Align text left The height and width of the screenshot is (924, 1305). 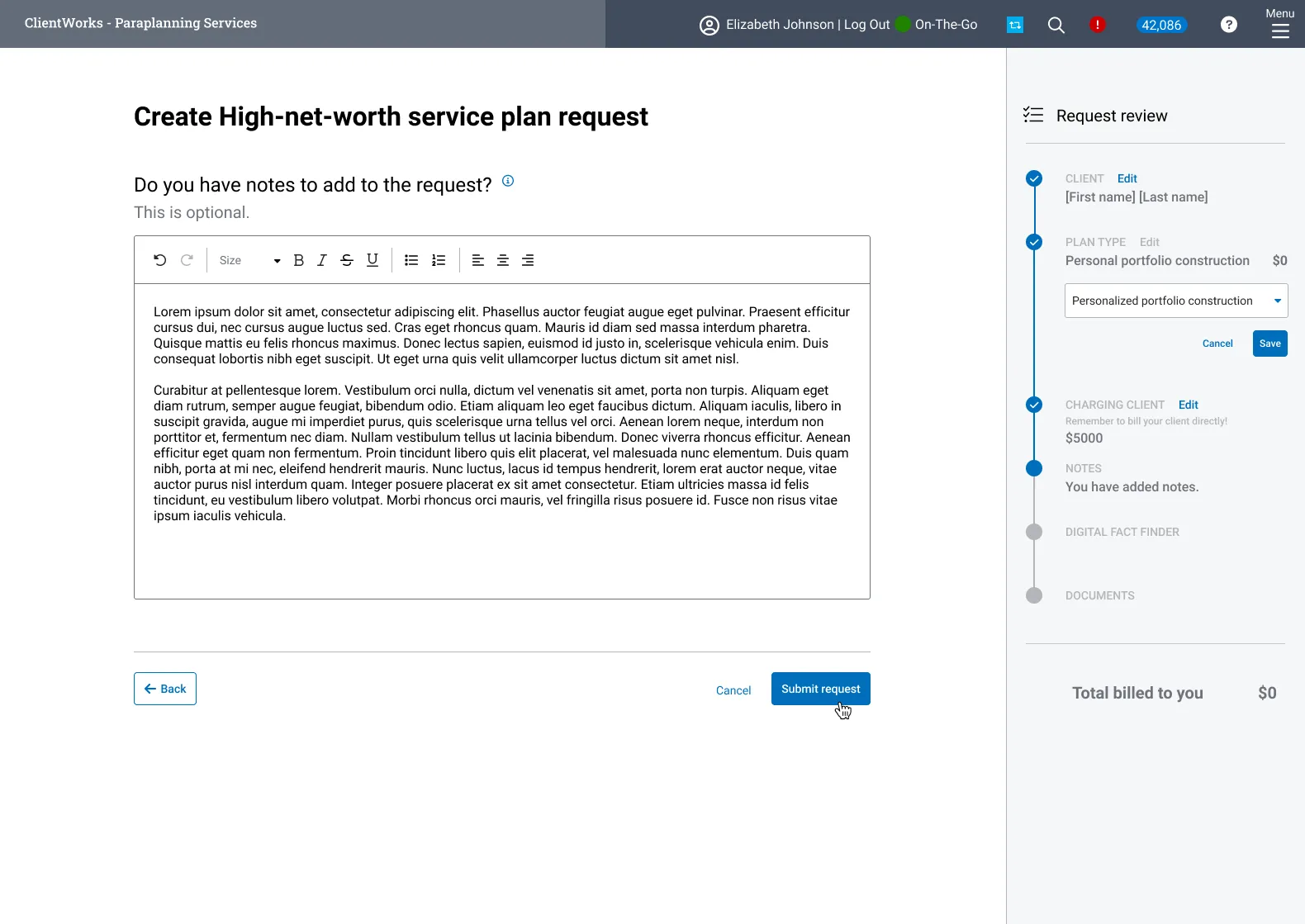click(477, 260)
